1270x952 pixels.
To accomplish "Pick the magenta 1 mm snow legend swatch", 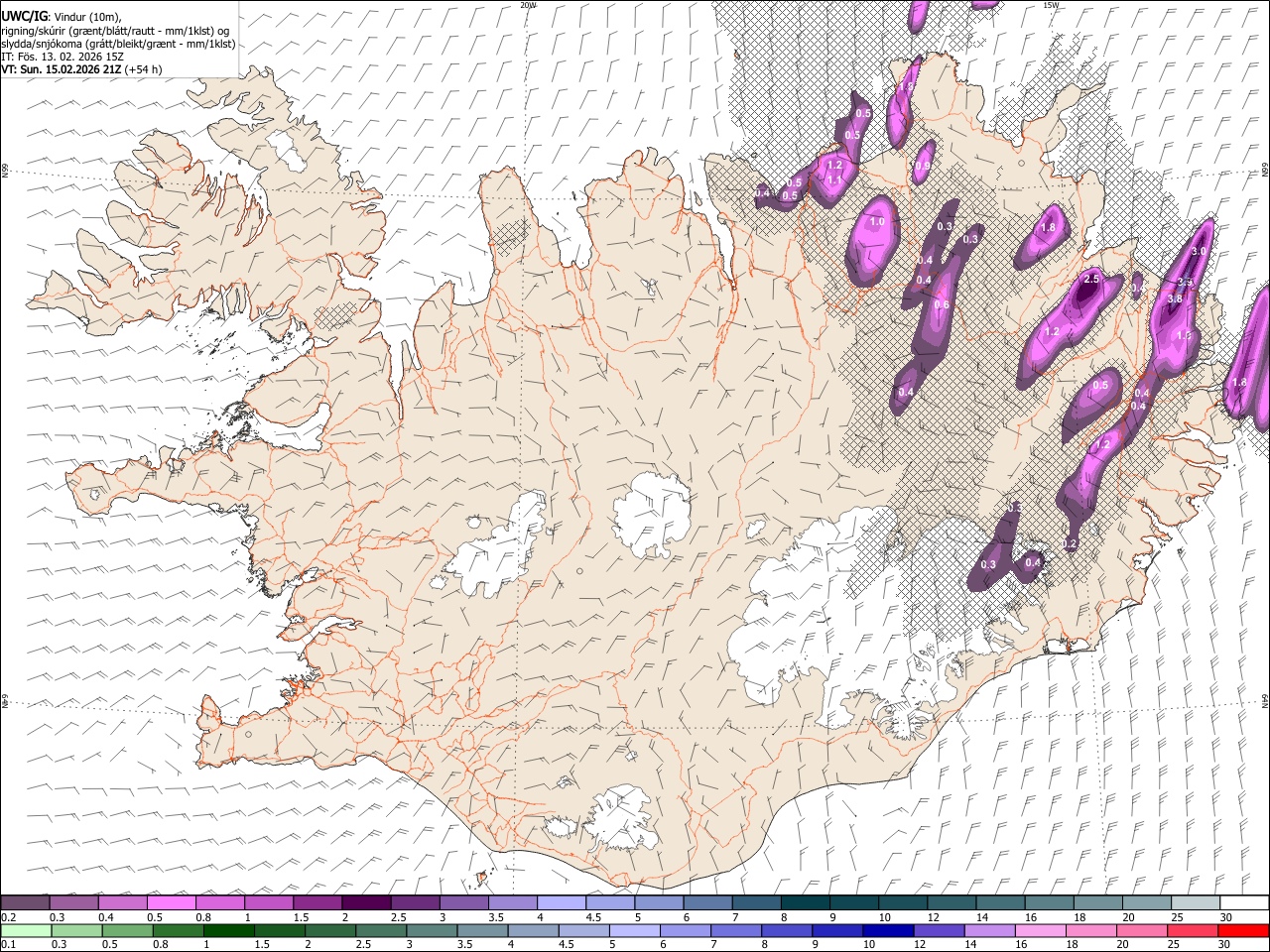I will click(269, 903).
